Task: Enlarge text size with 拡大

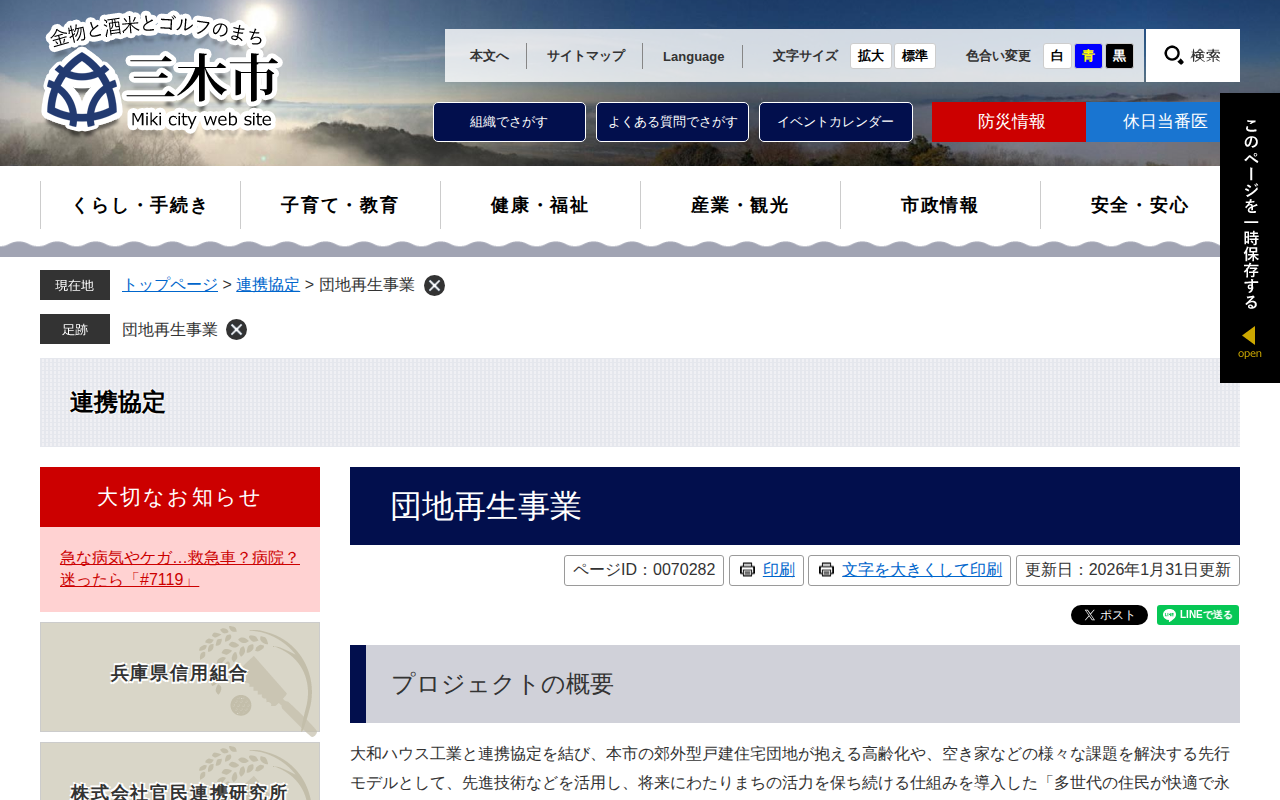Action: 871,56
